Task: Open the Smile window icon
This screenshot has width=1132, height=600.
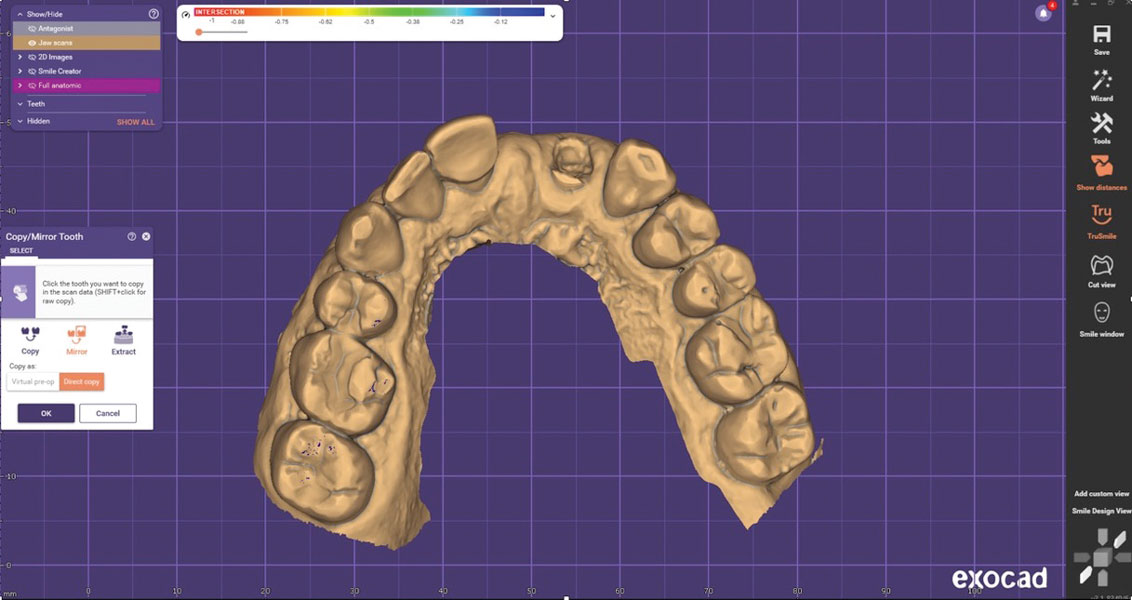Action: click(x=1101, y=313)
